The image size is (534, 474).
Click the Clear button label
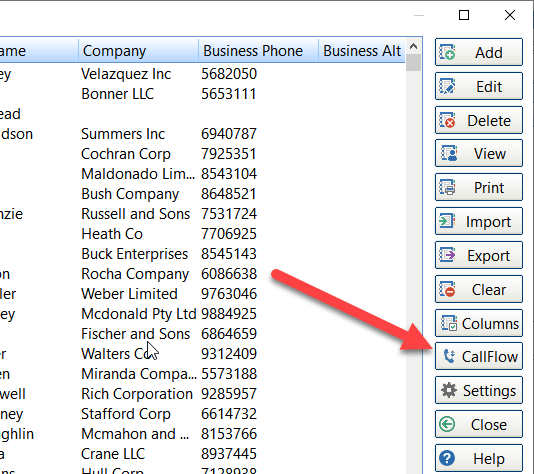coord(489,290)
